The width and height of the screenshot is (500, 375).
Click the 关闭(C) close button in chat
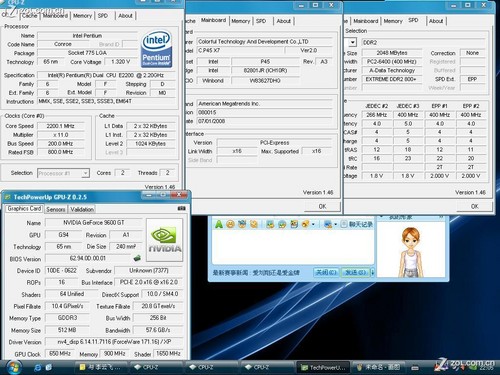326,272
